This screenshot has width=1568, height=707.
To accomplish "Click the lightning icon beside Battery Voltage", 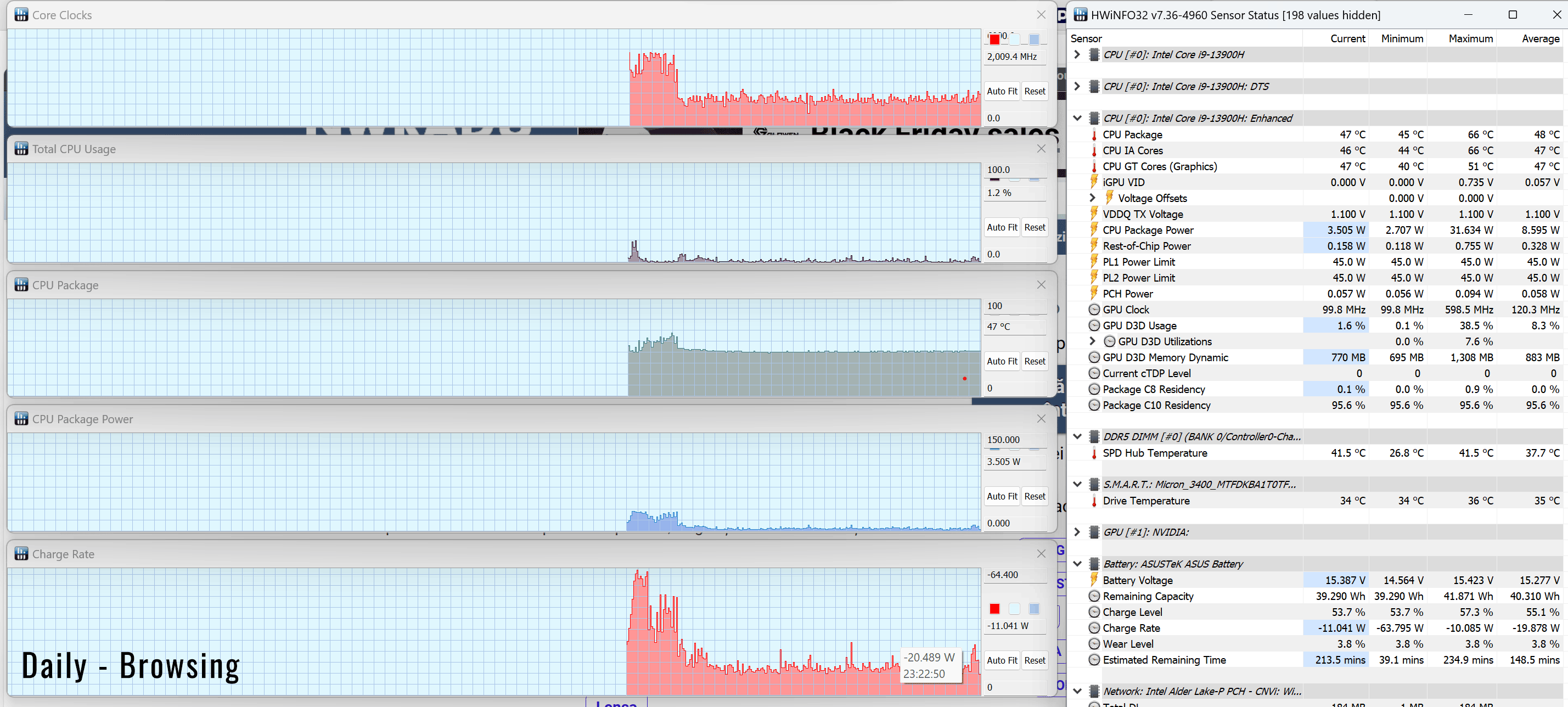I will click(x=1094, y=580).
